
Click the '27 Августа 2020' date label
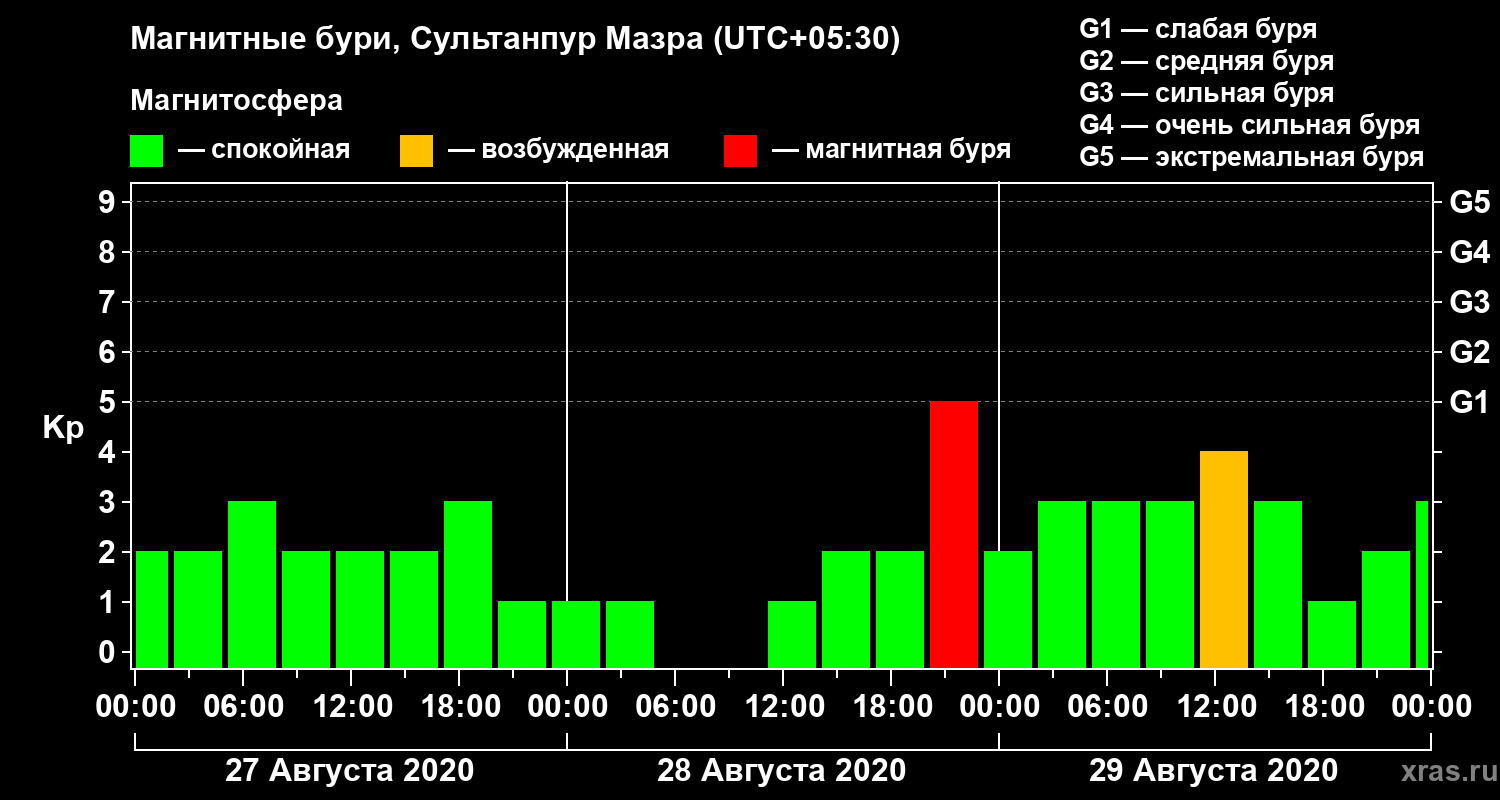click(349, 770)
